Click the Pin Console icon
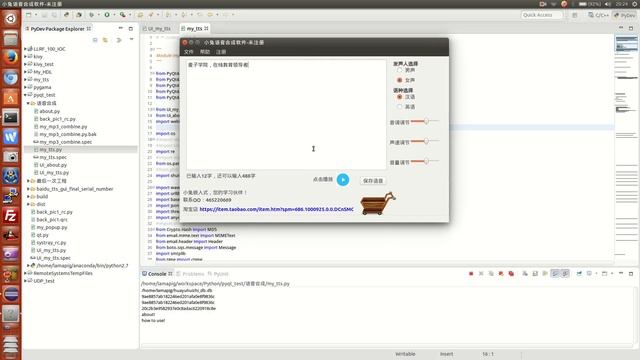The width and height of the screenshot is (640, 360). coord(579,273)
